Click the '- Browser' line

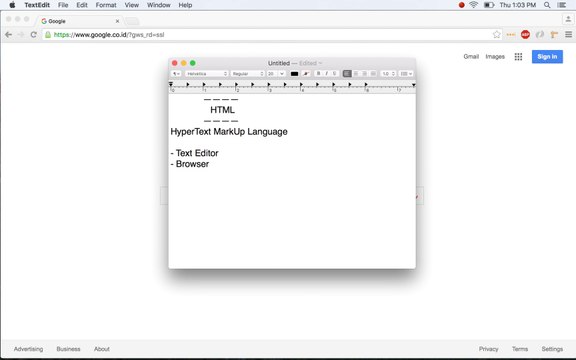[190, 164]
